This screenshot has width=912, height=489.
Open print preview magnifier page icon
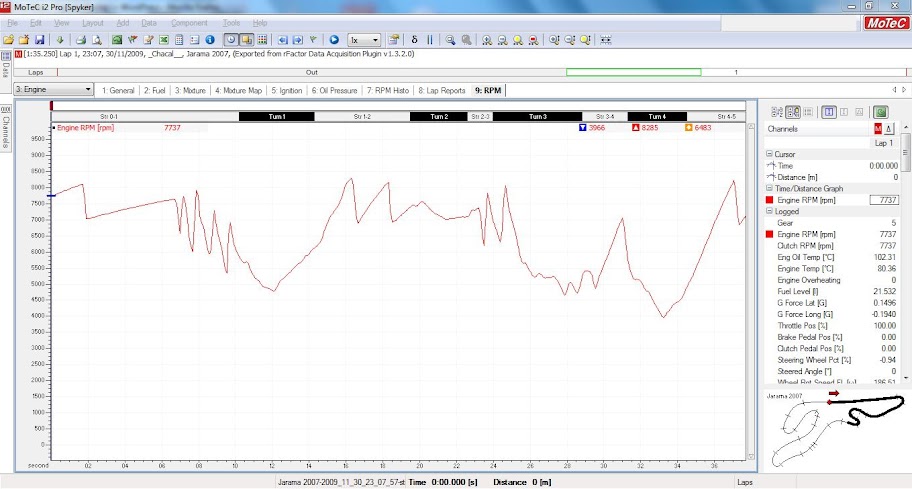pyautogui.click(x=97, y=40)
